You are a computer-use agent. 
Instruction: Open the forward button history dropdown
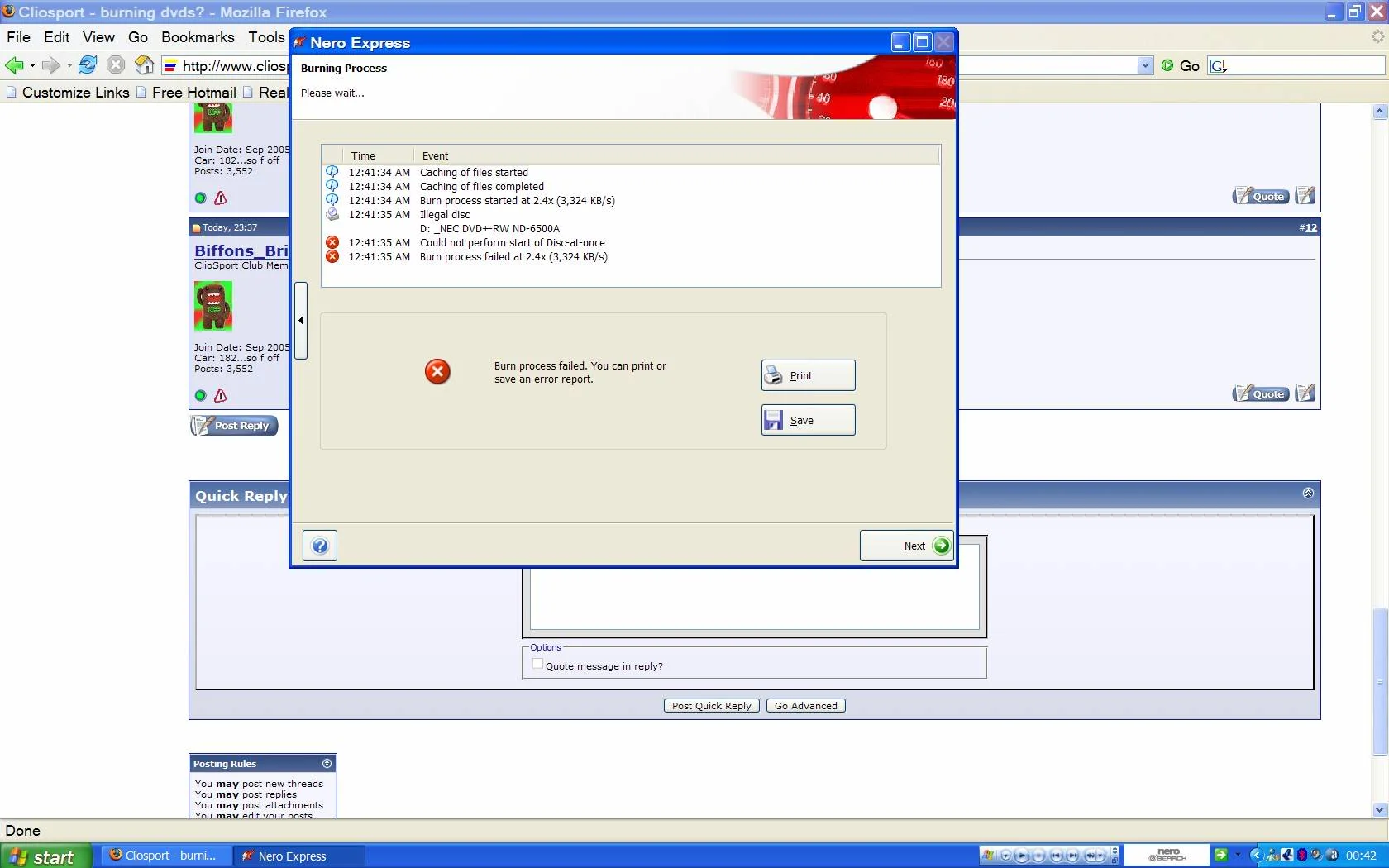[x=69, y=65]
